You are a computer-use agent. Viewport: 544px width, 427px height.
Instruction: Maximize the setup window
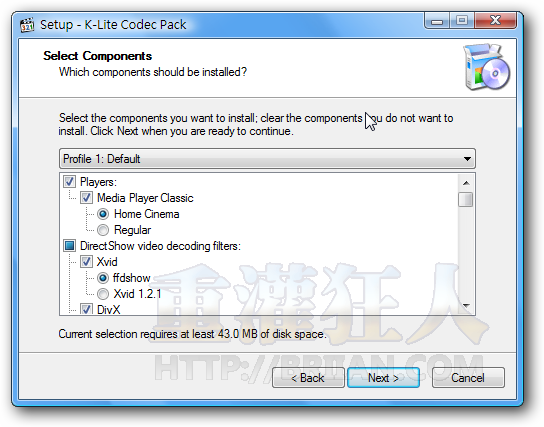click(x=462, y=21)
